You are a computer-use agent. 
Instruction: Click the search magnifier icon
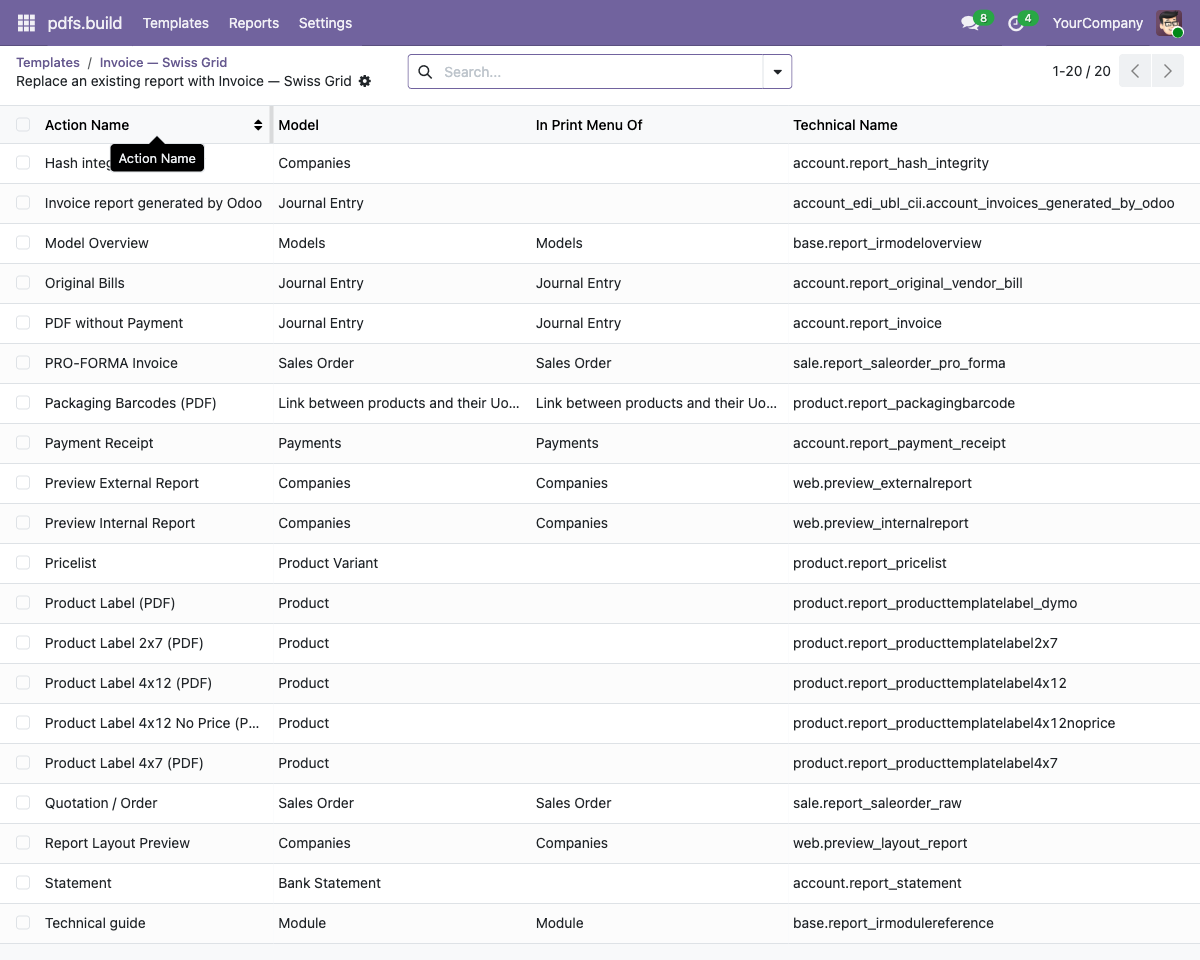425,72
